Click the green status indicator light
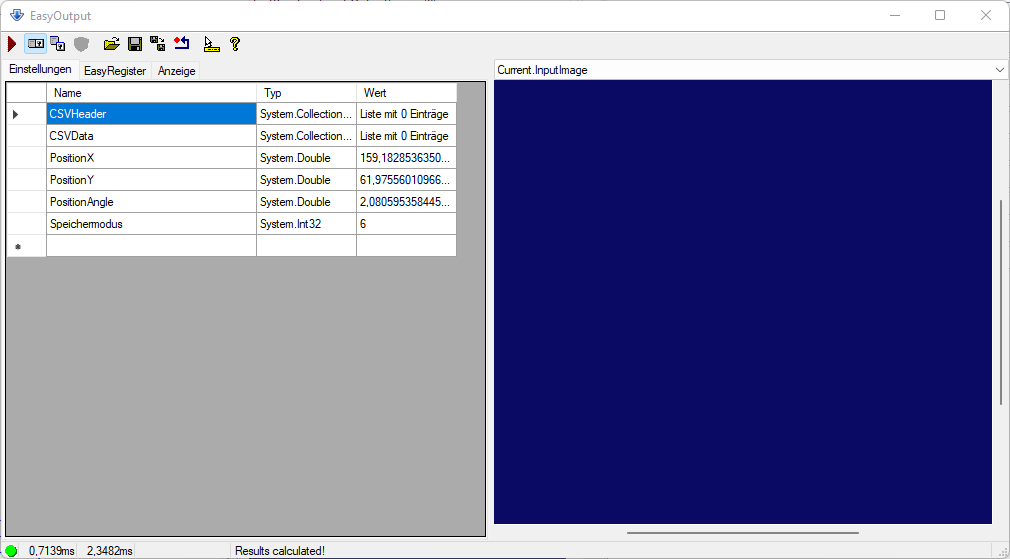 click(11, 551)
